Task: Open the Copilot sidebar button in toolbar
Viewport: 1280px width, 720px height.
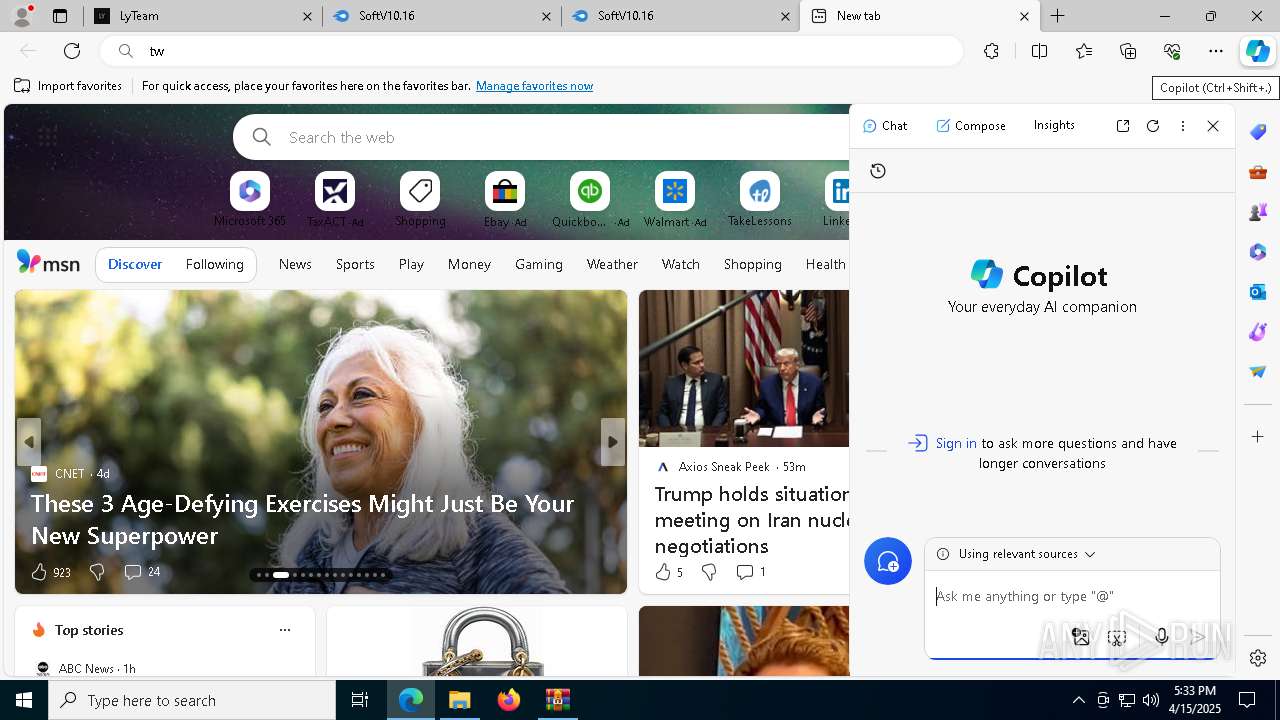Action: 1258,51
